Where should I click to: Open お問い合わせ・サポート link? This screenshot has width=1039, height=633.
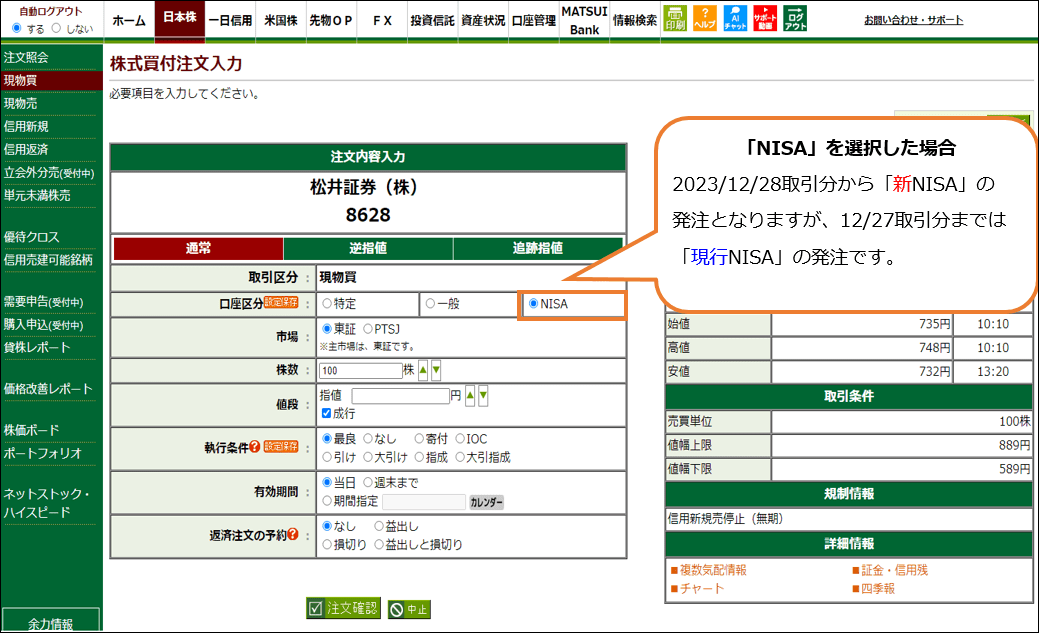(914, 20)
